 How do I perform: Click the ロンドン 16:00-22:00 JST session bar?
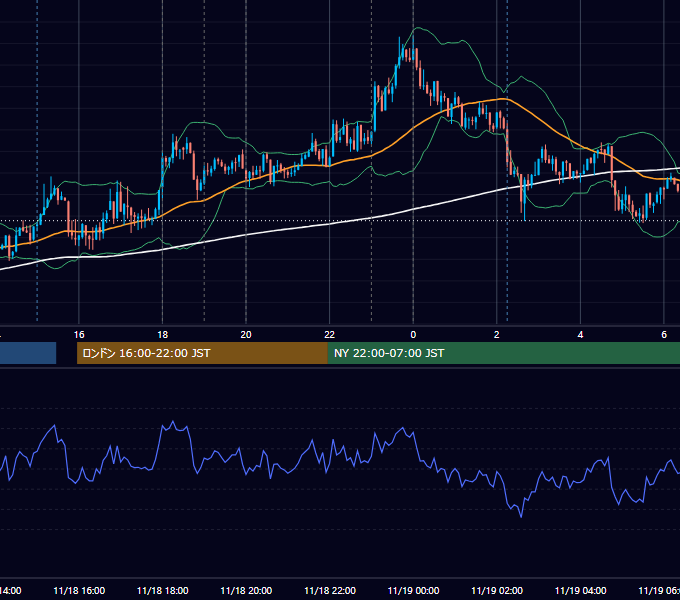[202, 353]
